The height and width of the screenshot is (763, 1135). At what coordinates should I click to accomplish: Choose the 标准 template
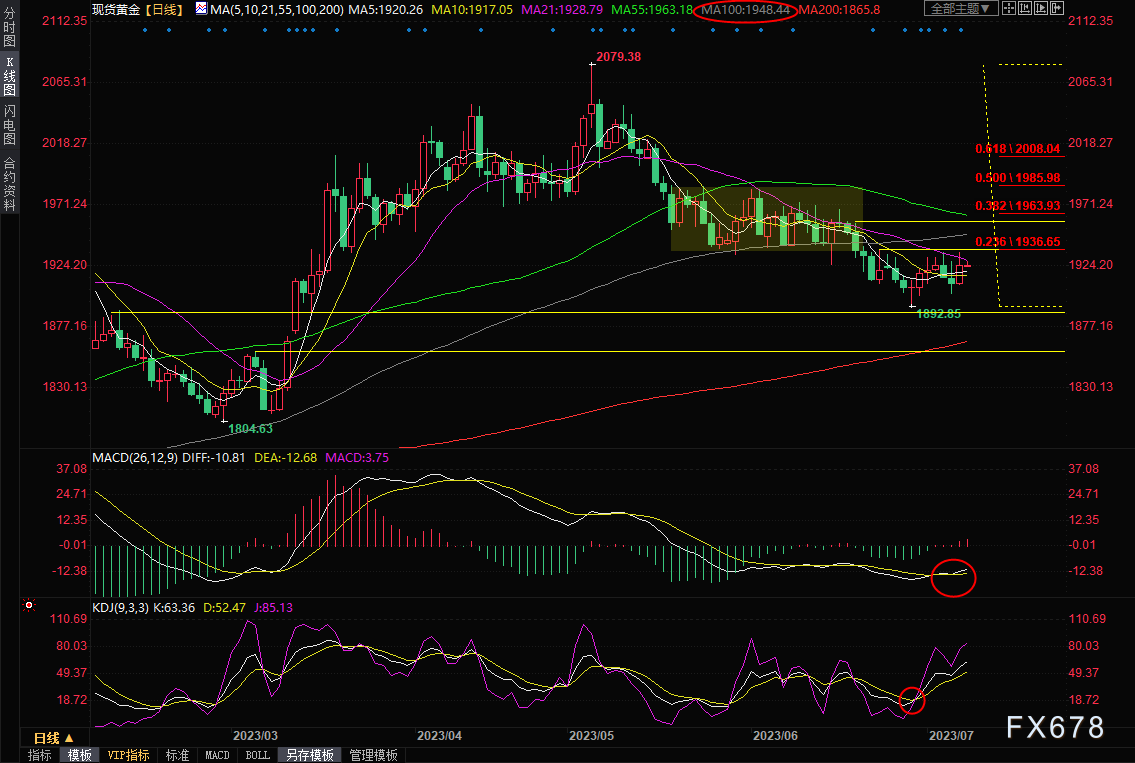177,755
